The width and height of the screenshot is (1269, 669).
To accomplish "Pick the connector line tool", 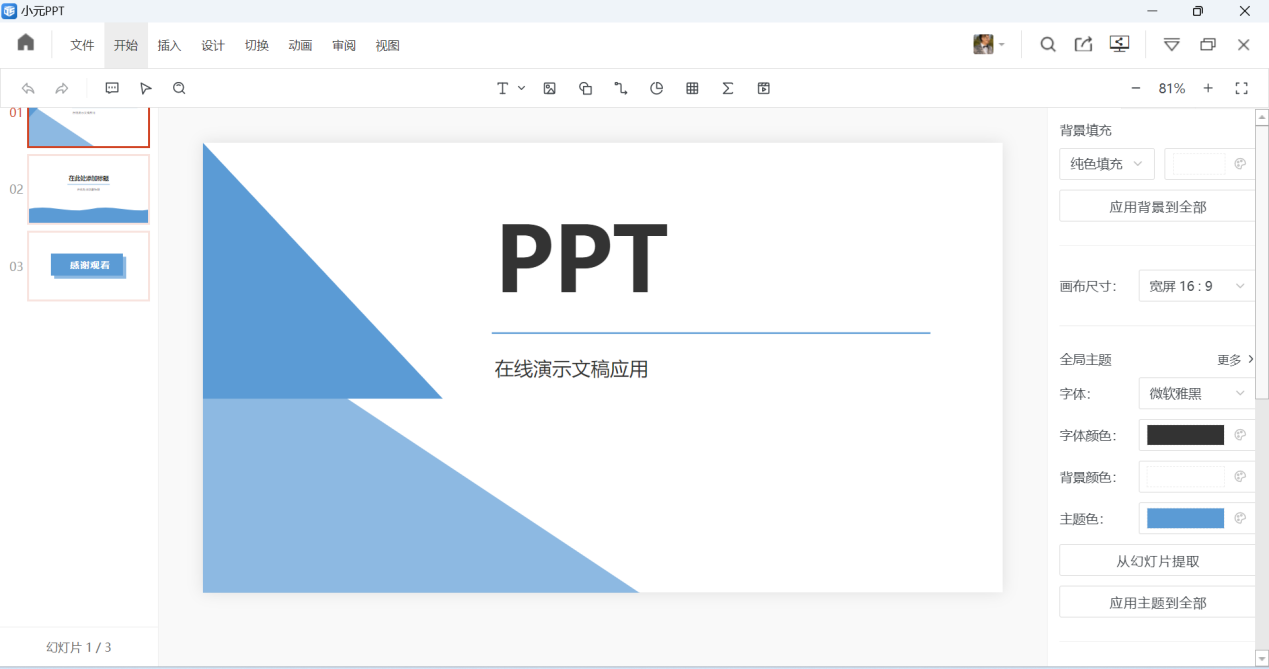I will 621,88.
